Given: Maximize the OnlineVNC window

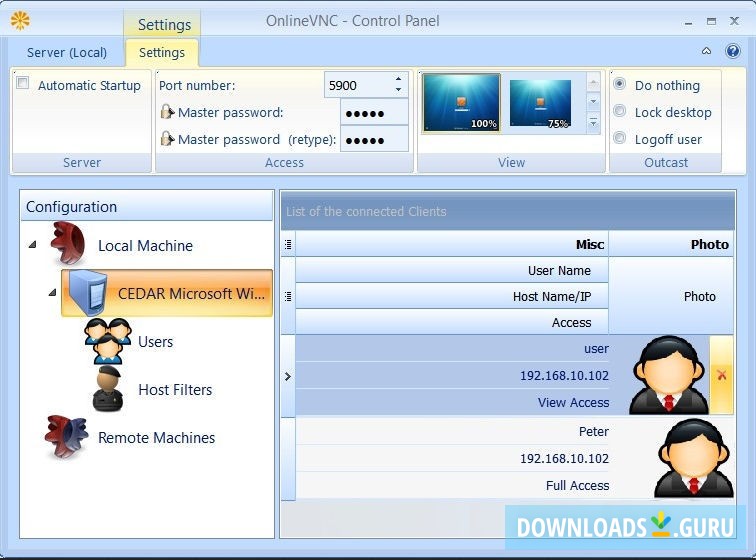Looking at the screenshot, I should coord(711,21).
